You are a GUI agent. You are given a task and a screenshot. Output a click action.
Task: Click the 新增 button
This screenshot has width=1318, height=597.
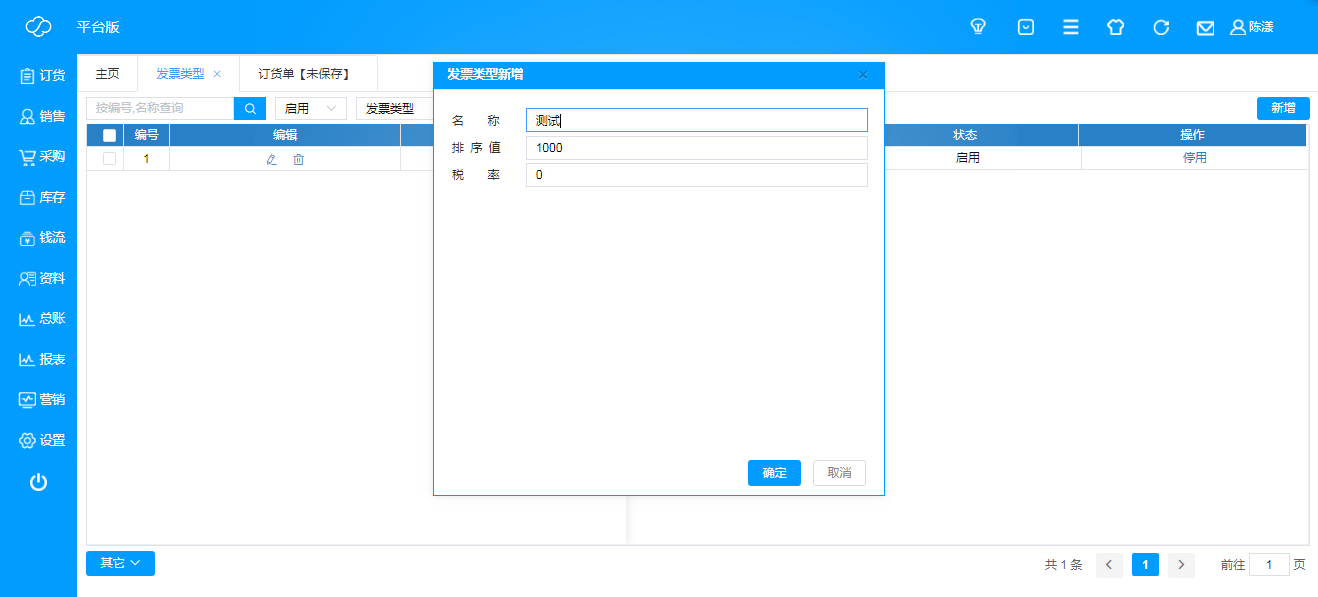coord(1283,108)
